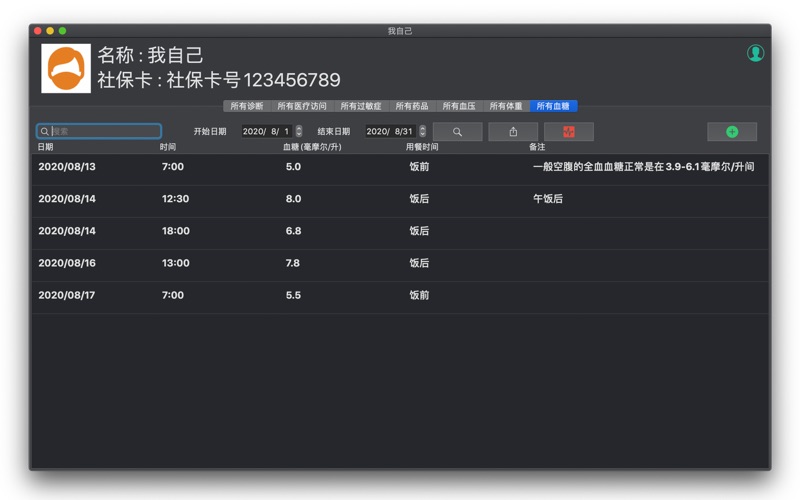
Task: Select the 2020/08/14 12:30 row time cell
Action: tap(176, 199)
